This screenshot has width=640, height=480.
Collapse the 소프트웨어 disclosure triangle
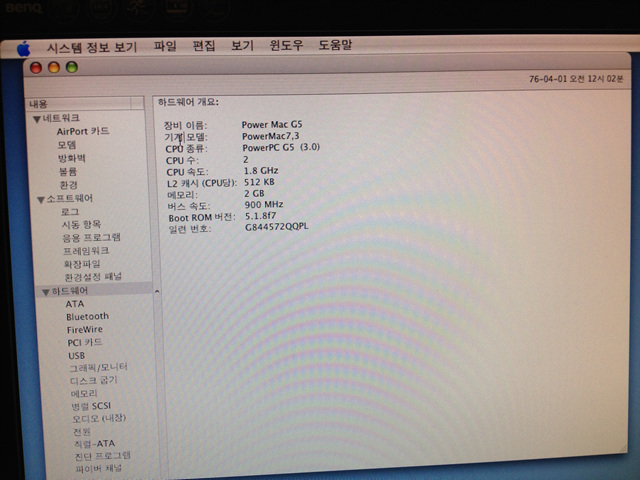point(40,200)
